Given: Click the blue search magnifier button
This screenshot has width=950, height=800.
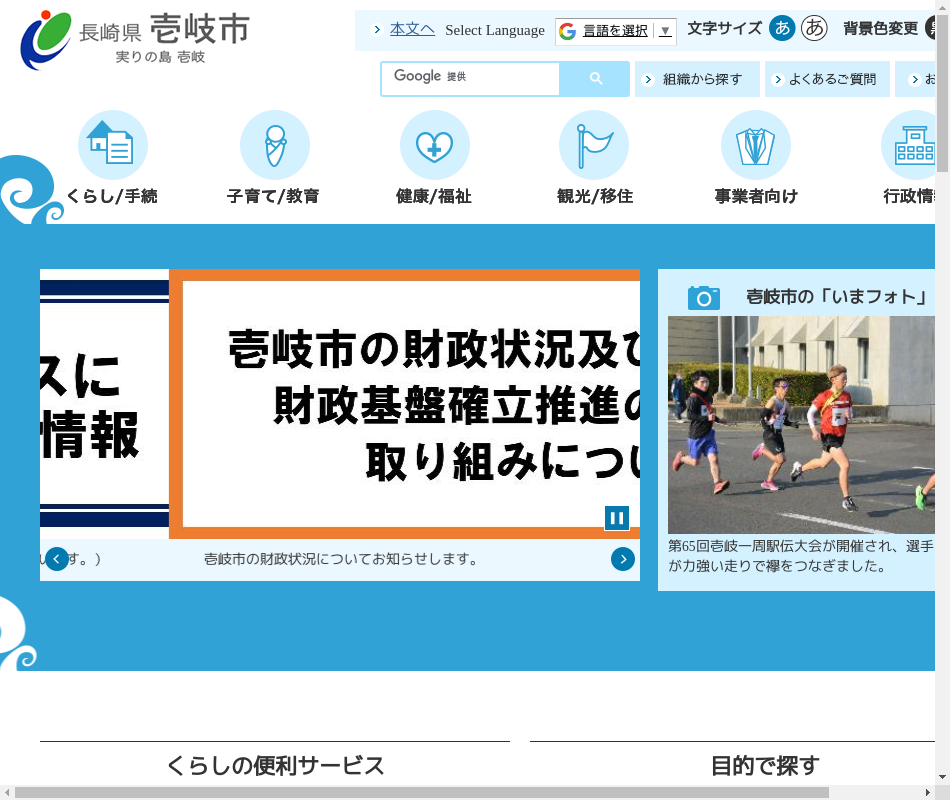Looking at the screenshot, I should [595, 79].
